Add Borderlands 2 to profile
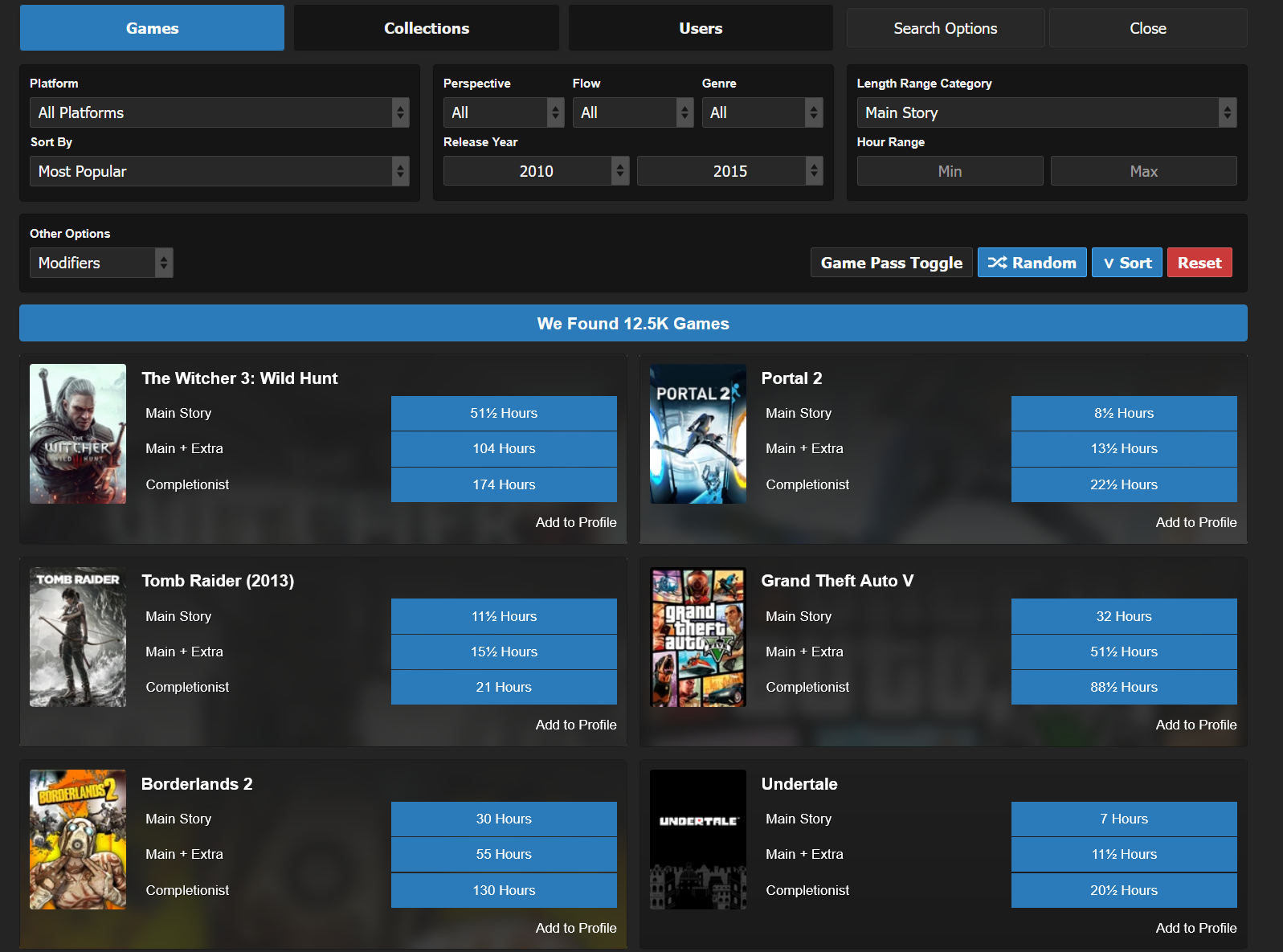Screen dimensions: 1283x952 coord(576,928)
